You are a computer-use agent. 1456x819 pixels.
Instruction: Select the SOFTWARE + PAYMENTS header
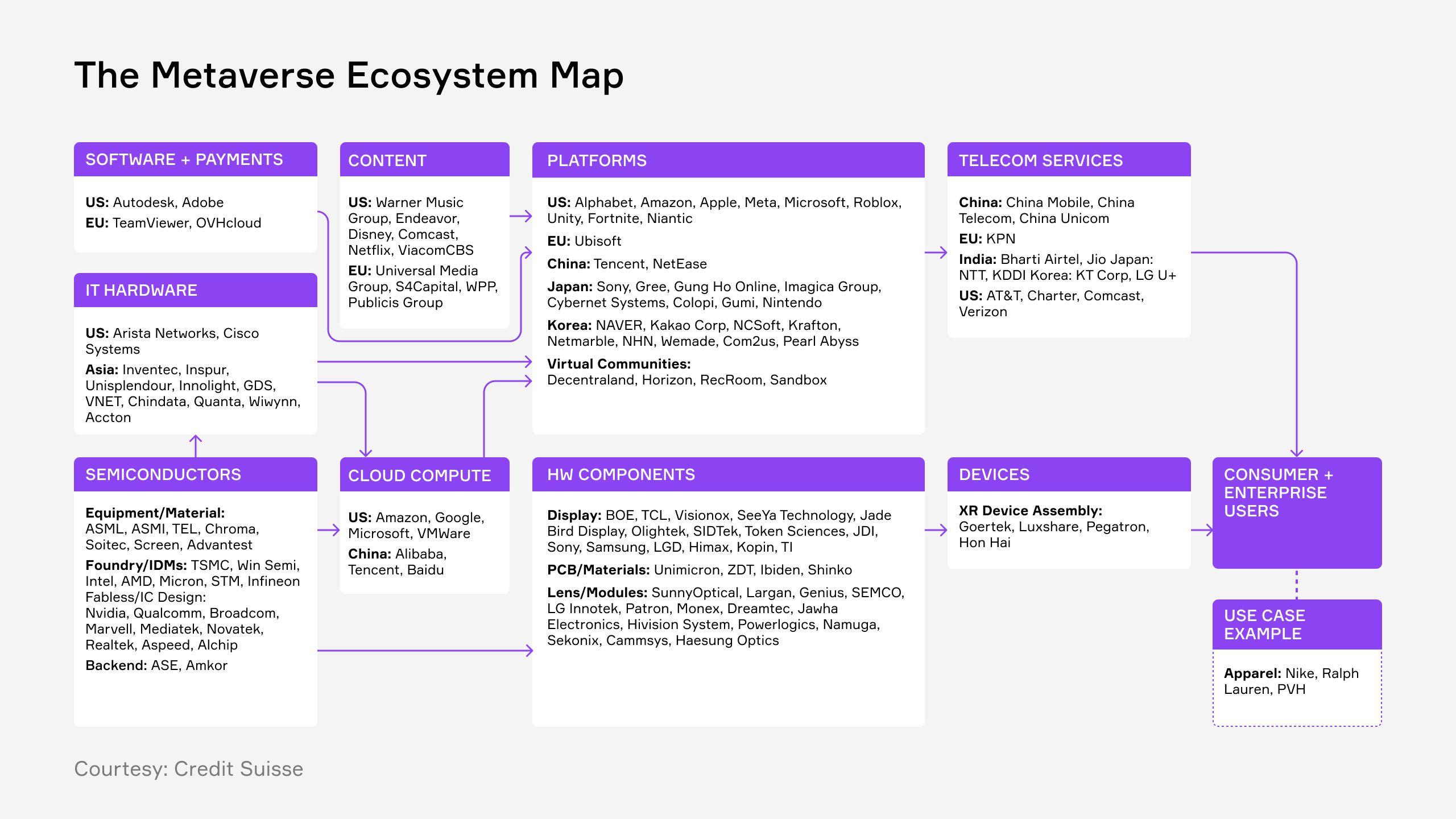pos(196,159)
